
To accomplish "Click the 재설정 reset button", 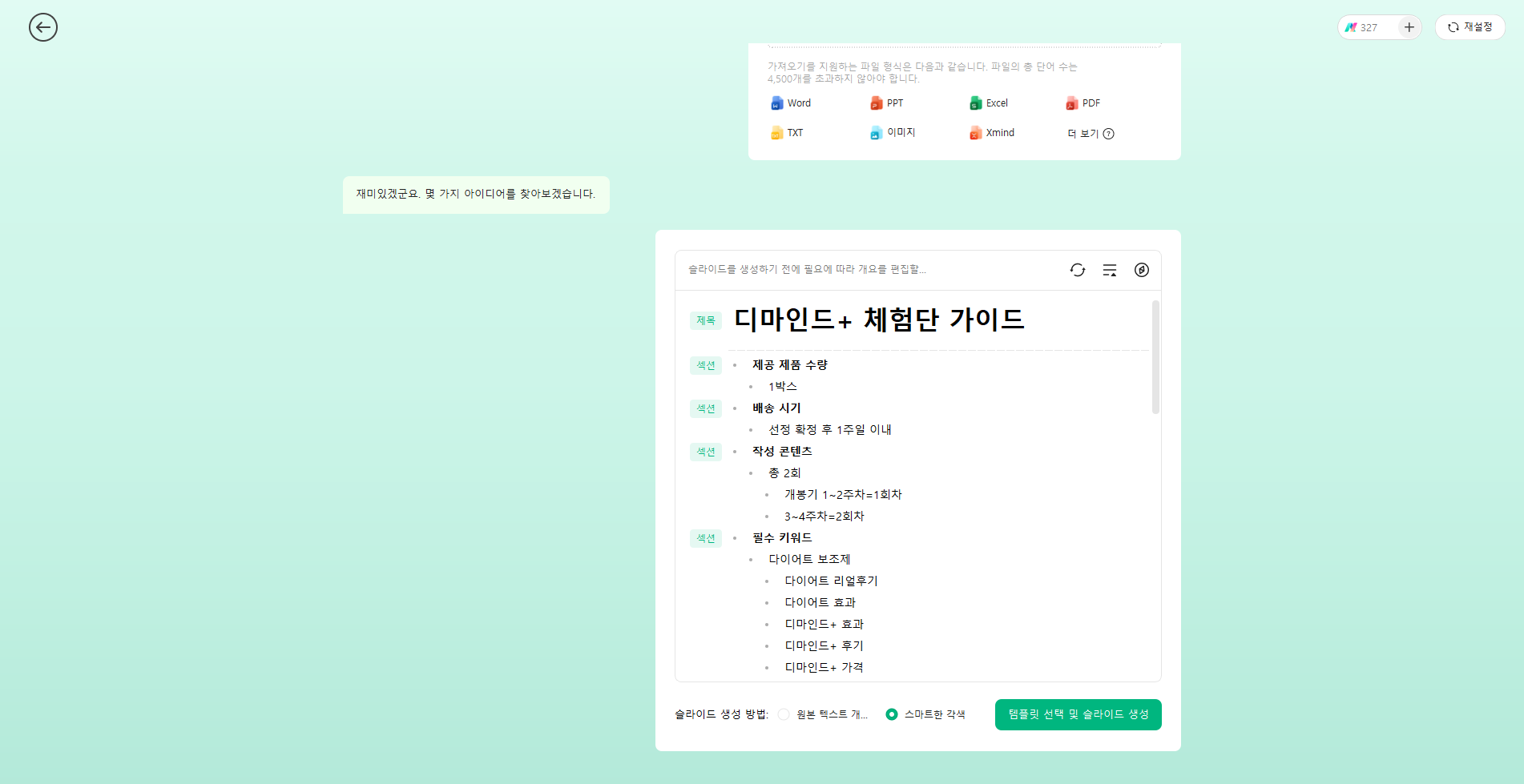I will [1470, 27].
